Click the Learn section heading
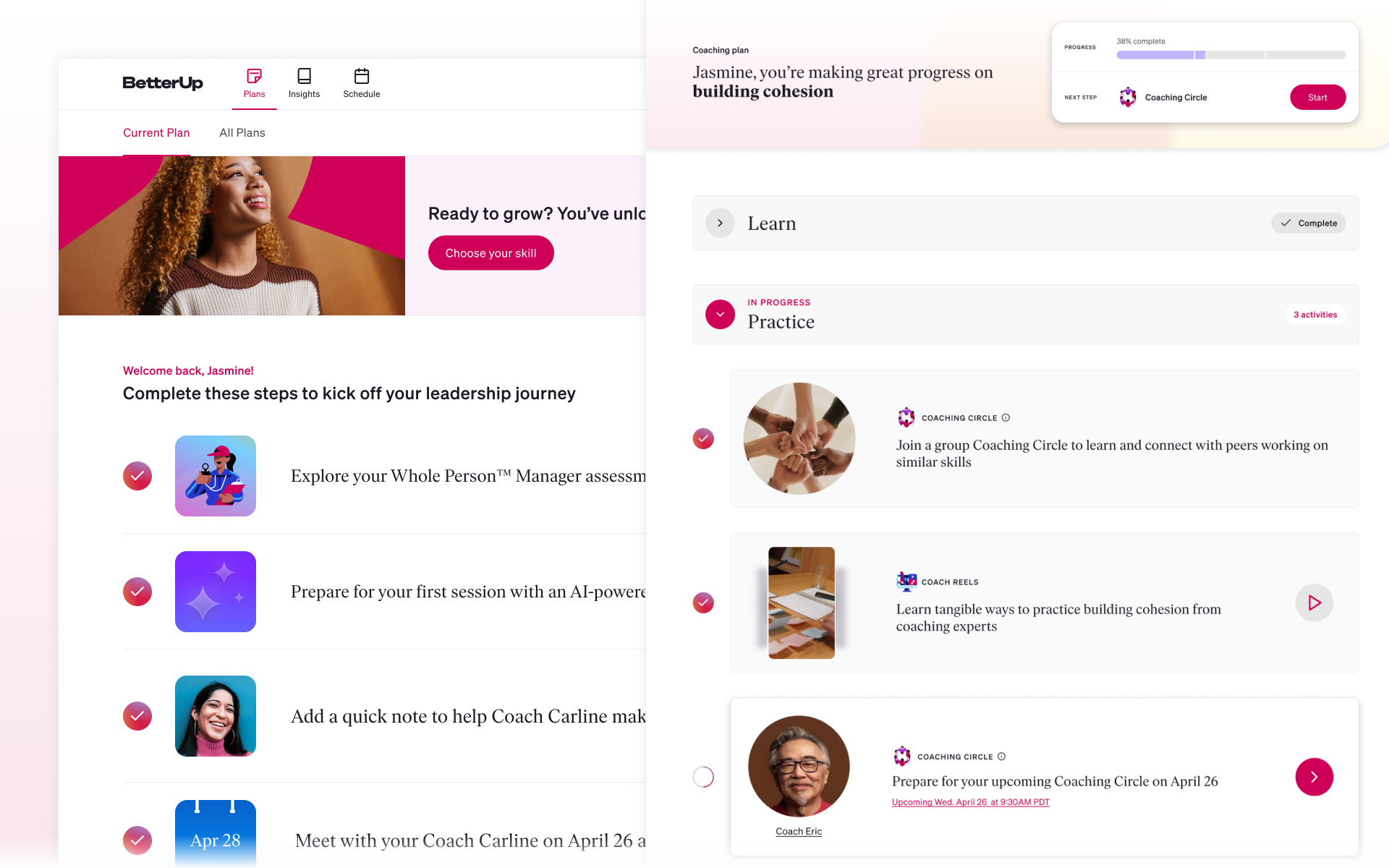The image size is (1389, 868). (x=772, y=224)
